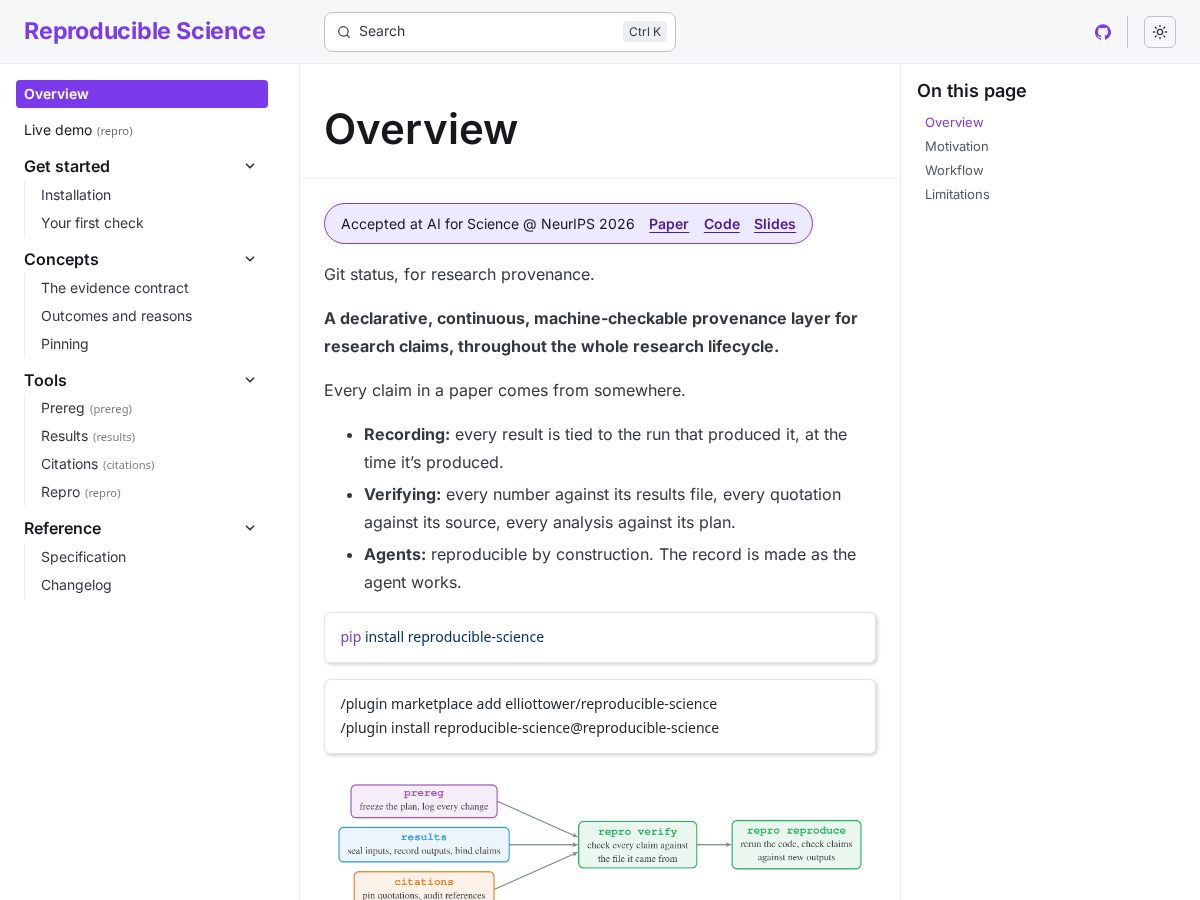The image size is (1200, 900).
Task: Click the Code link in banner
Action: click(x=722, y=224)
